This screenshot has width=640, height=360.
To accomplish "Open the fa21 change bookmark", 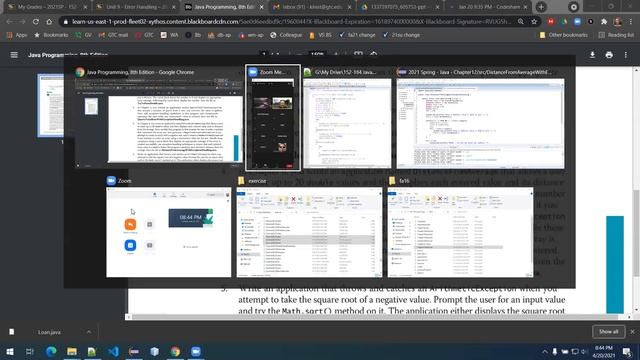I will 357,35.
